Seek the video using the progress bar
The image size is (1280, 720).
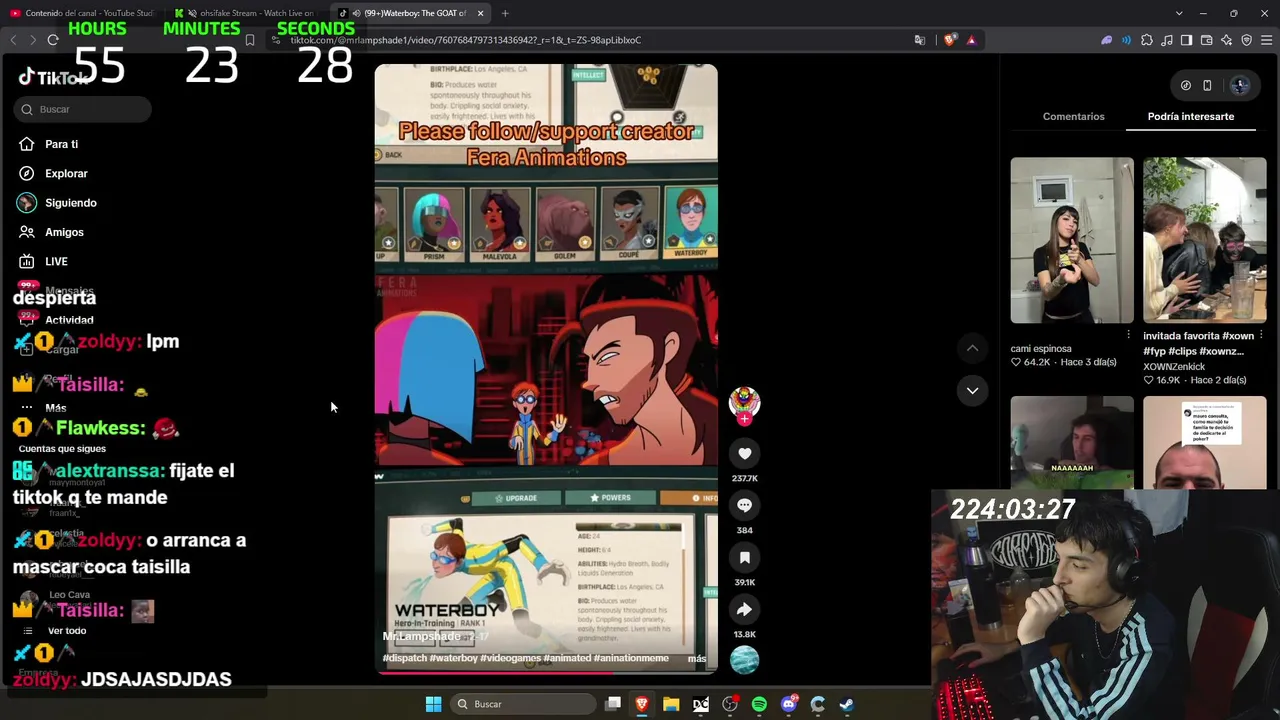[x=546, y=673]
